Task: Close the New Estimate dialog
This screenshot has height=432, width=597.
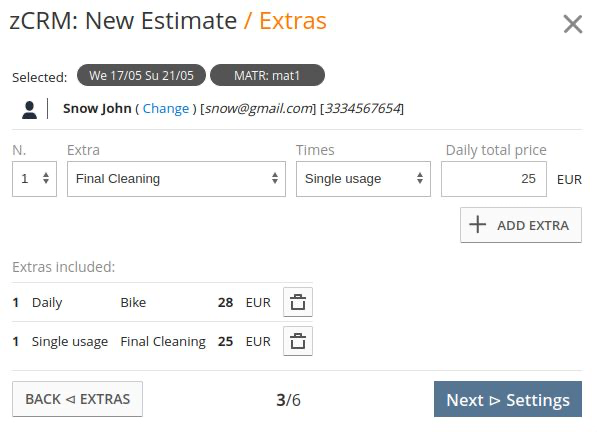Action: (x=573, y=24)
